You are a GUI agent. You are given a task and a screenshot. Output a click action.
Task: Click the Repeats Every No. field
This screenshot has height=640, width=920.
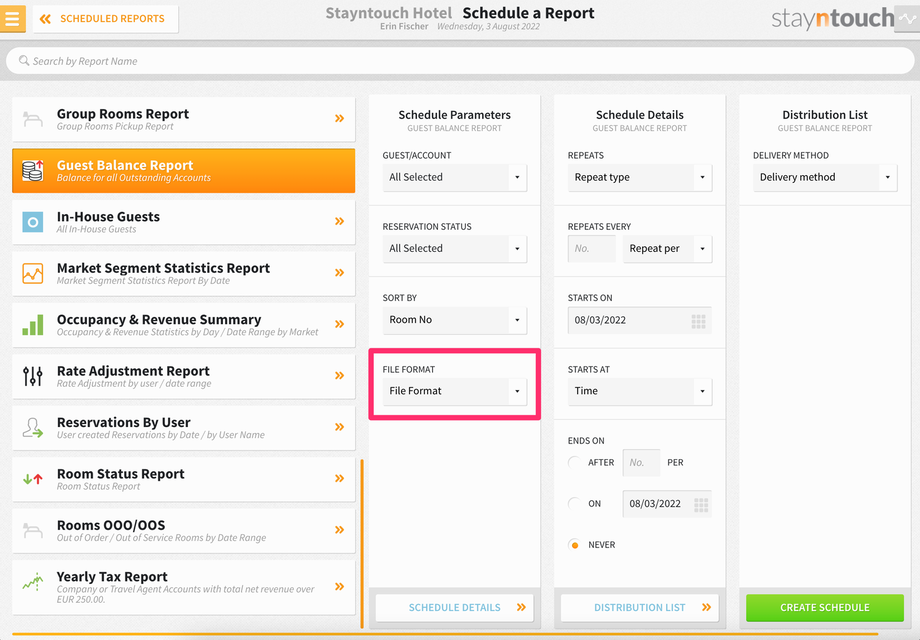[x=591, y=249]
